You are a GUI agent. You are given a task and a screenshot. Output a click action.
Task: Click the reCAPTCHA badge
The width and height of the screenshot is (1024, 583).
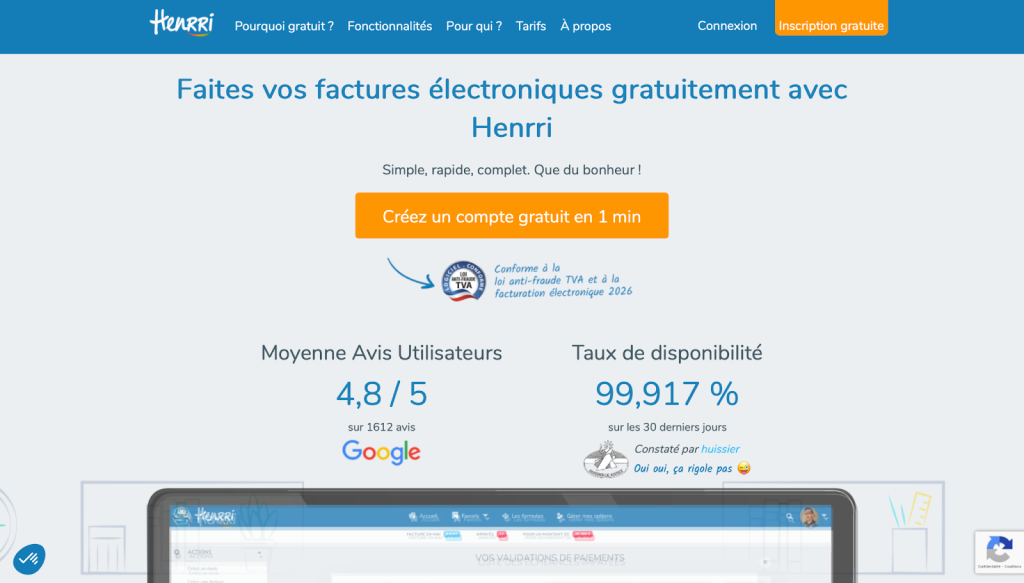[999, 552]
